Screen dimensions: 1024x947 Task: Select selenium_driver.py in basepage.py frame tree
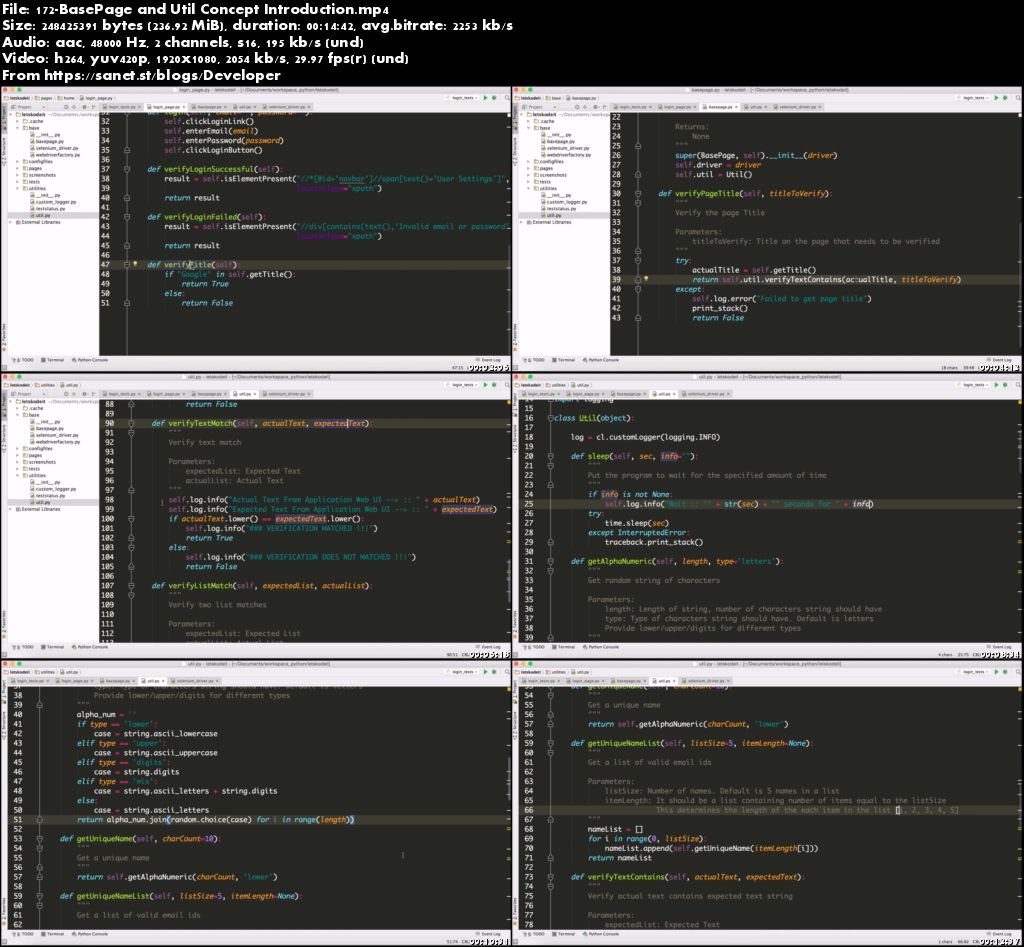pyautogui.click(x=568, y=148)
